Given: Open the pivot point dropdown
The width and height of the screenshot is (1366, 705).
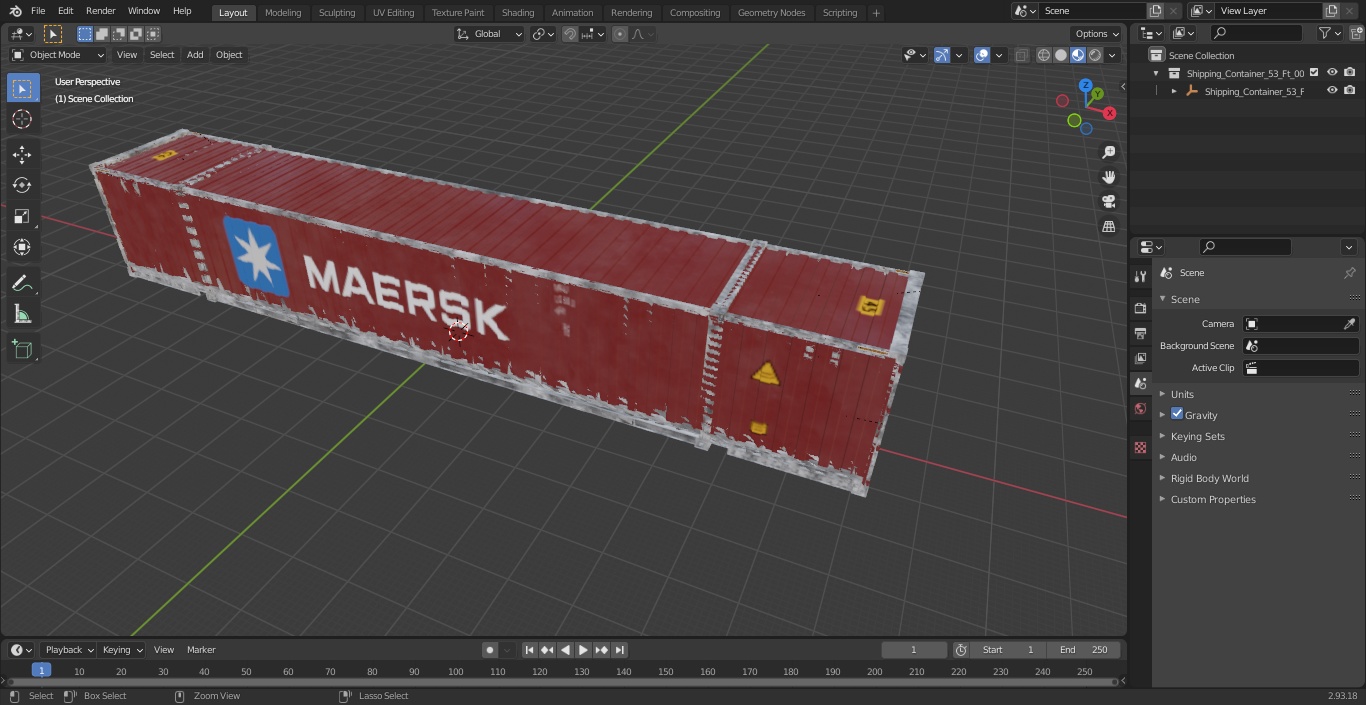Looking at the screenshot, I should tap(543, 34).
